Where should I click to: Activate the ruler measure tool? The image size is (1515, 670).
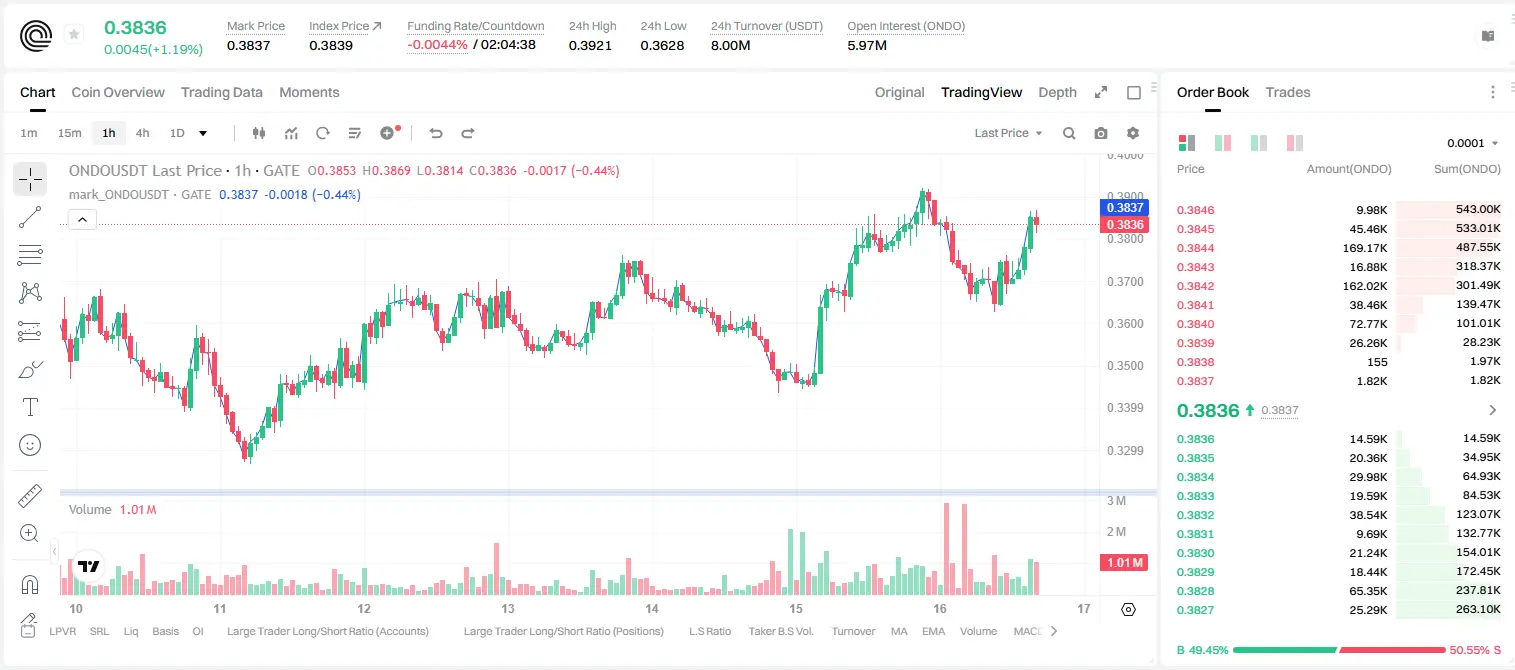30,496
